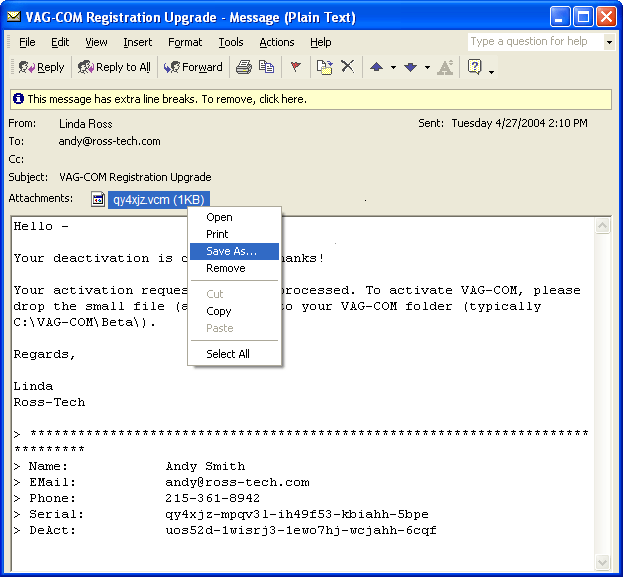Open the Help menu
Viewport: 623px width, 577px height.
pos(321,42)
